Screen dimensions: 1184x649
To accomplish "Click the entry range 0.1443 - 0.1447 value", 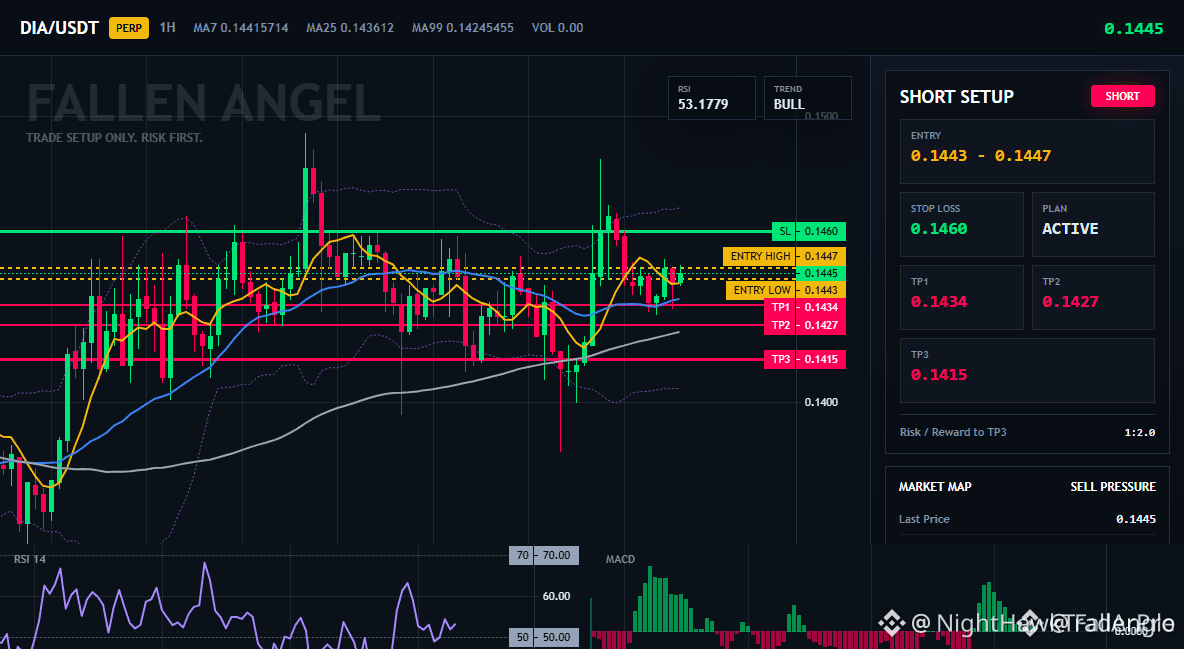I will tap(981, 156).
